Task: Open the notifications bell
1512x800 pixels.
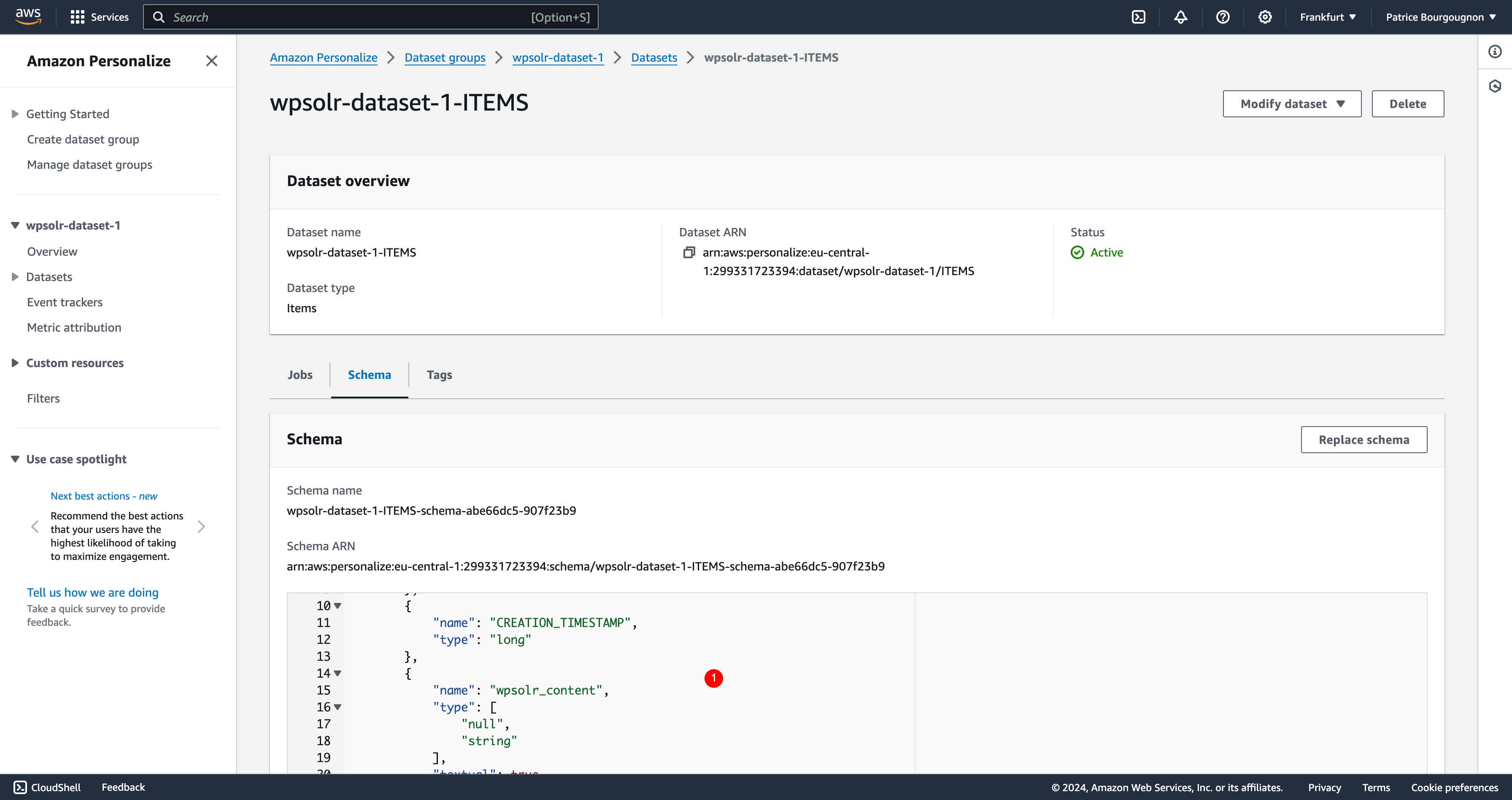Action: [1180, 17]
